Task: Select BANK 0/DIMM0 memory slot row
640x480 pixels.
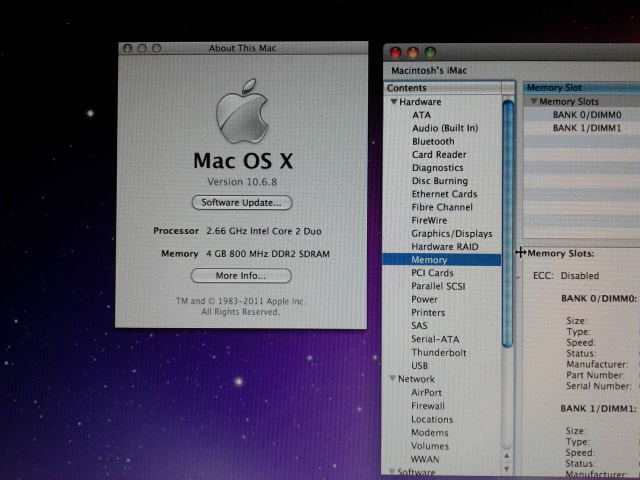Action: point(587,115)
